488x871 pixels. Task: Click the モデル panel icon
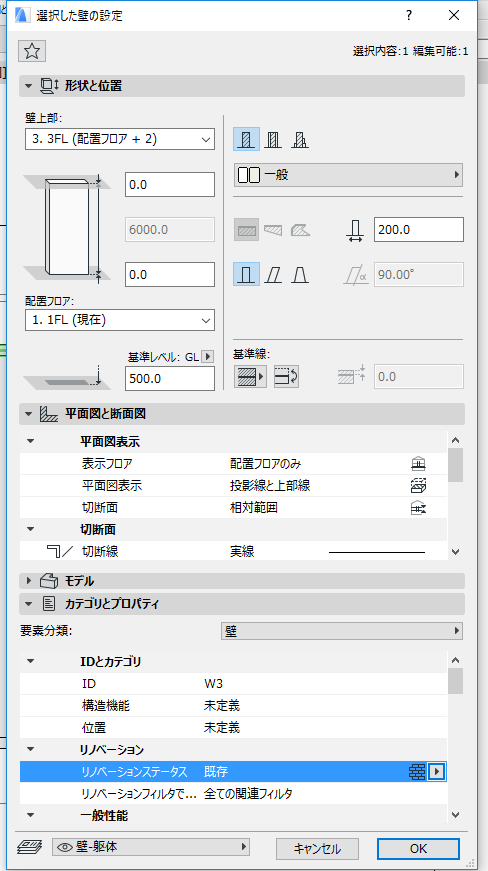(x=49, y=581)
